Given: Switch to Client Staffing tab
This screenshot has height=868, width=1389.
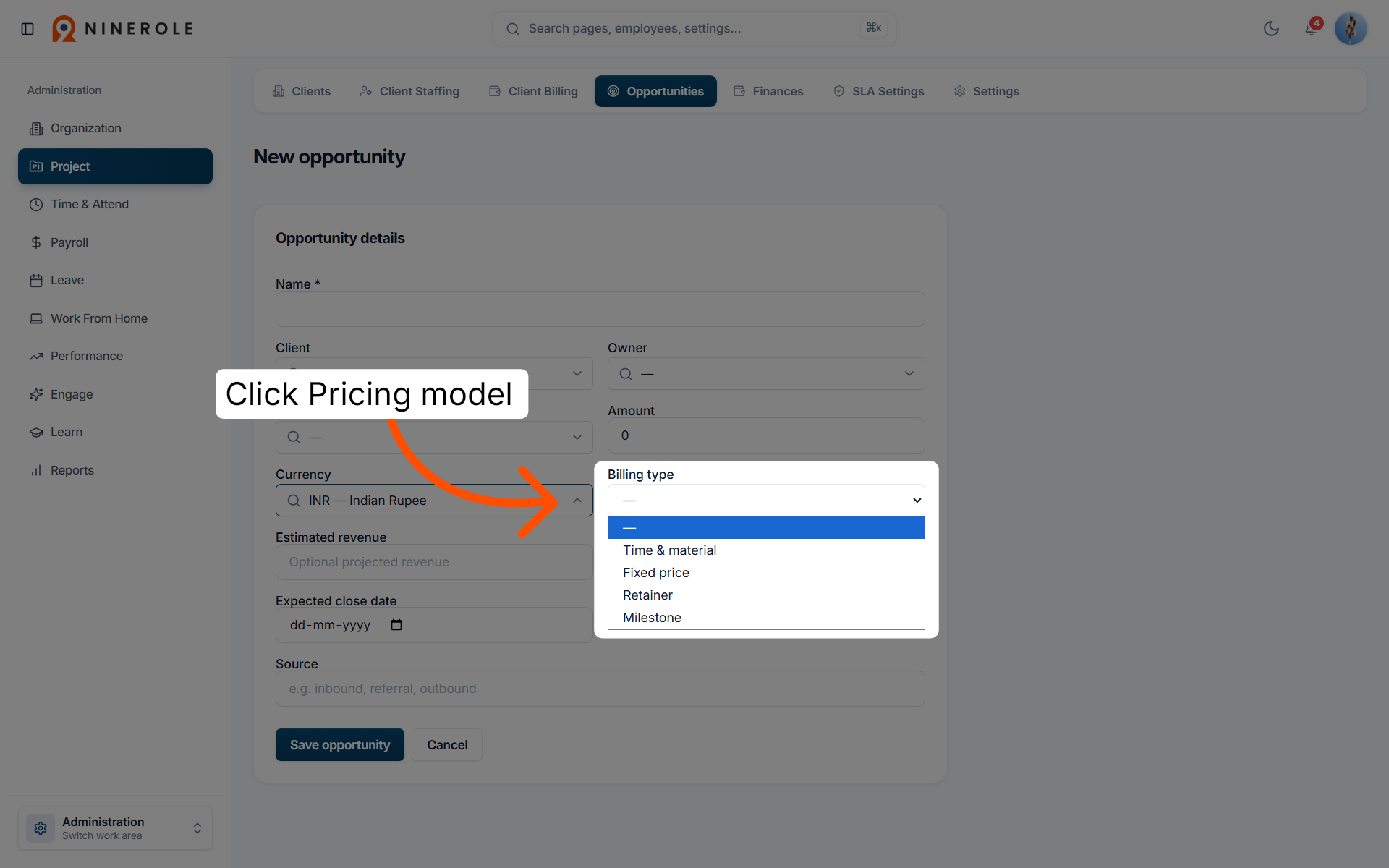Looking at the screenshot, I should [x=409, y=91].
